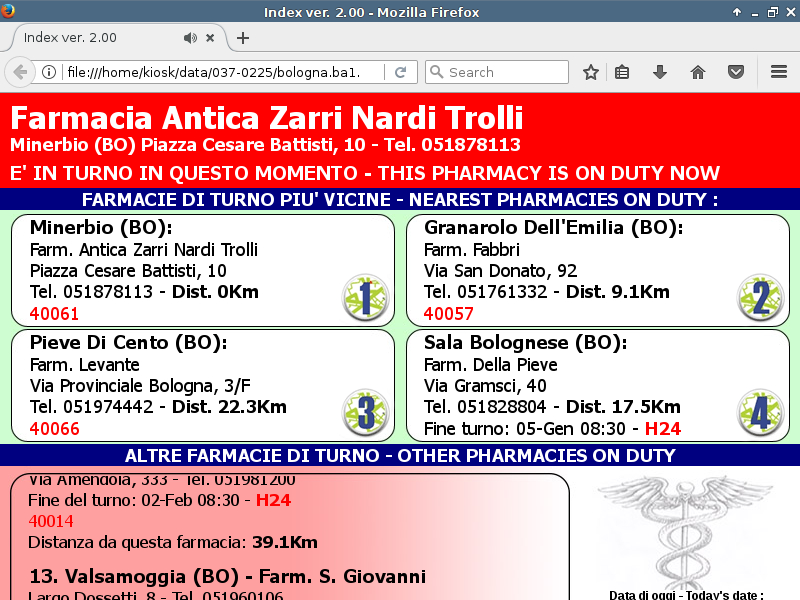Click the number 4 pharmacy badge icon
The width and height of the screenshot is (800, 600).
(760, 413)
